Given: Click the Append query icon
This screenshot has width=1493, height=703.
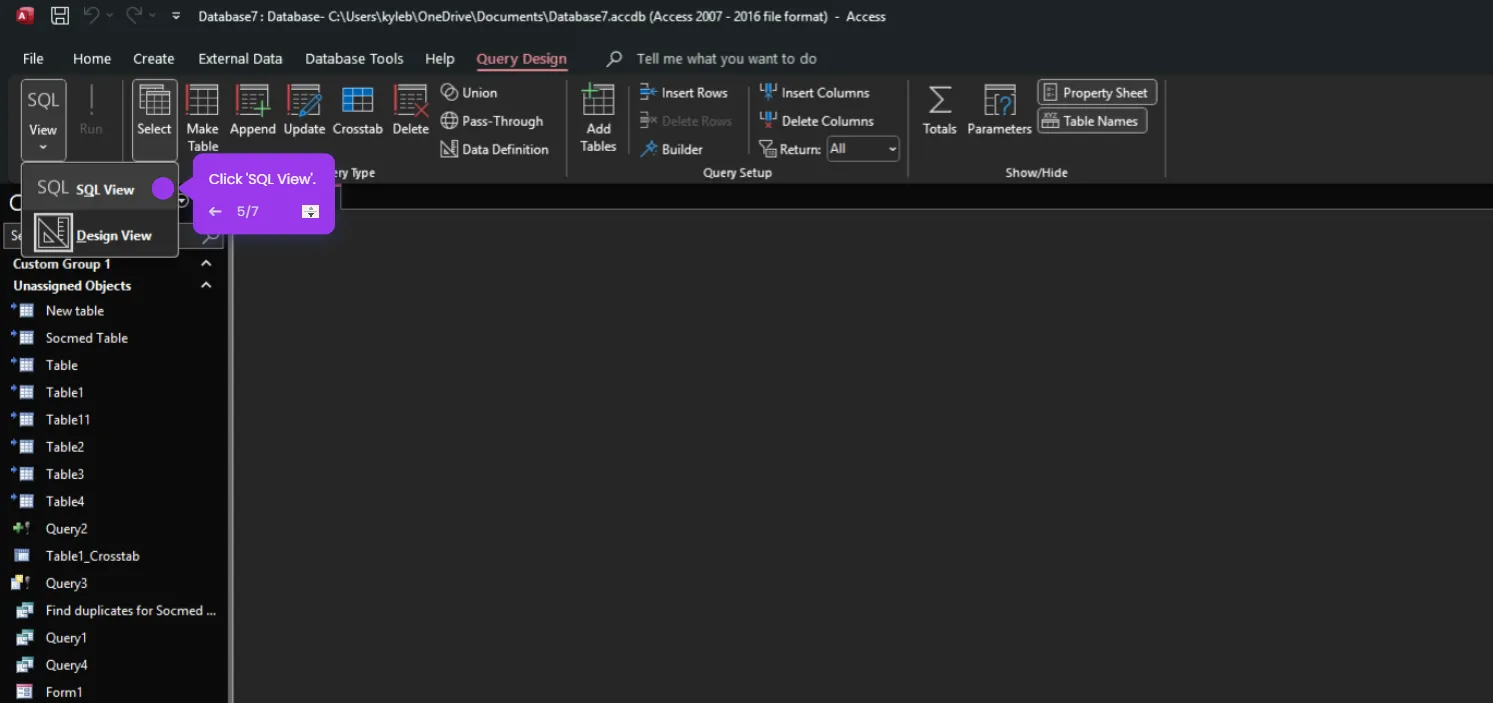Looking at the screenshot, I should [252, 110].
